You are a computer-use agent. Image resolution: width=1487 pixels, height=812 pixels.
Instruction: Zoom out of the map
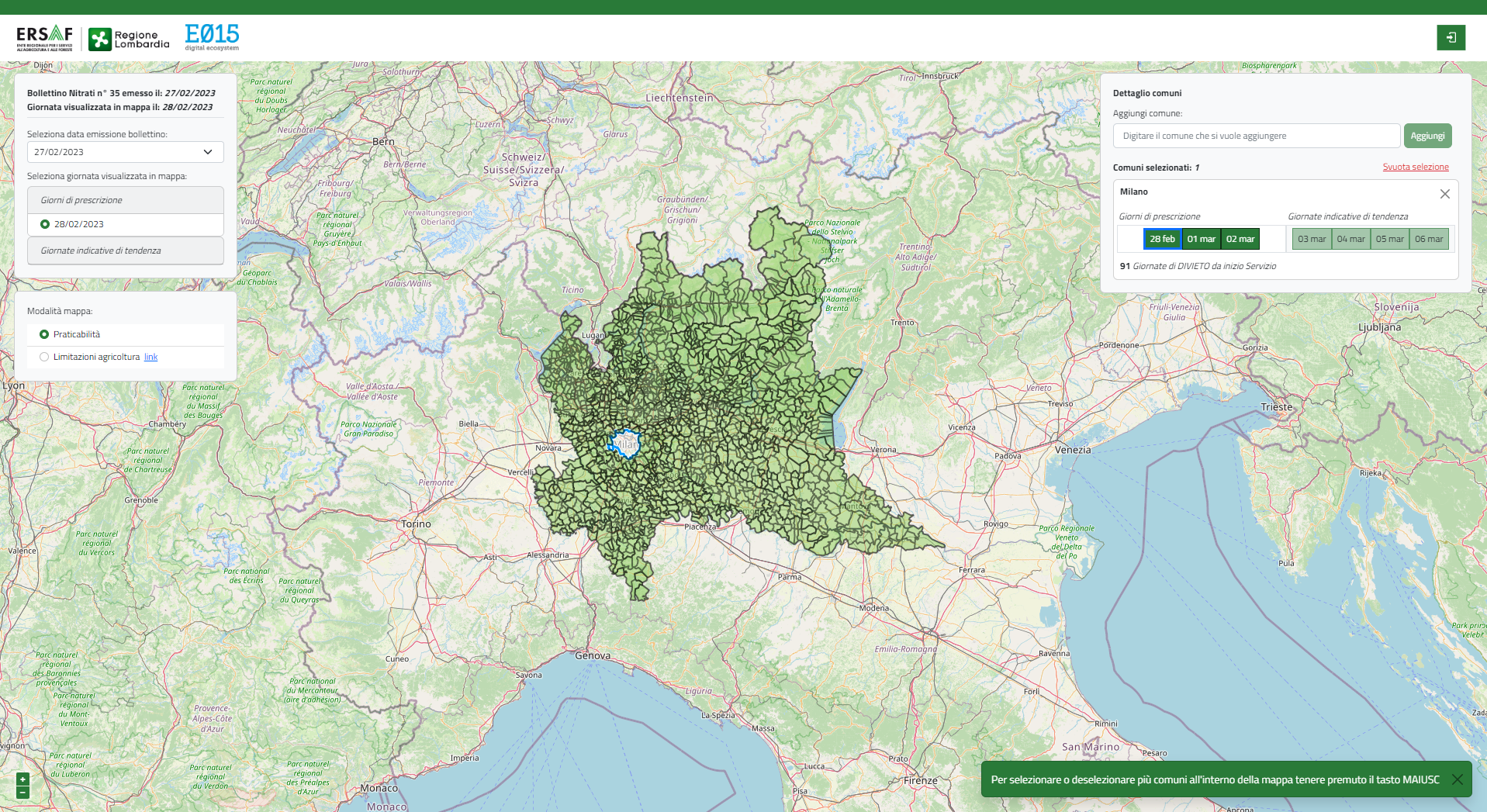22,793
